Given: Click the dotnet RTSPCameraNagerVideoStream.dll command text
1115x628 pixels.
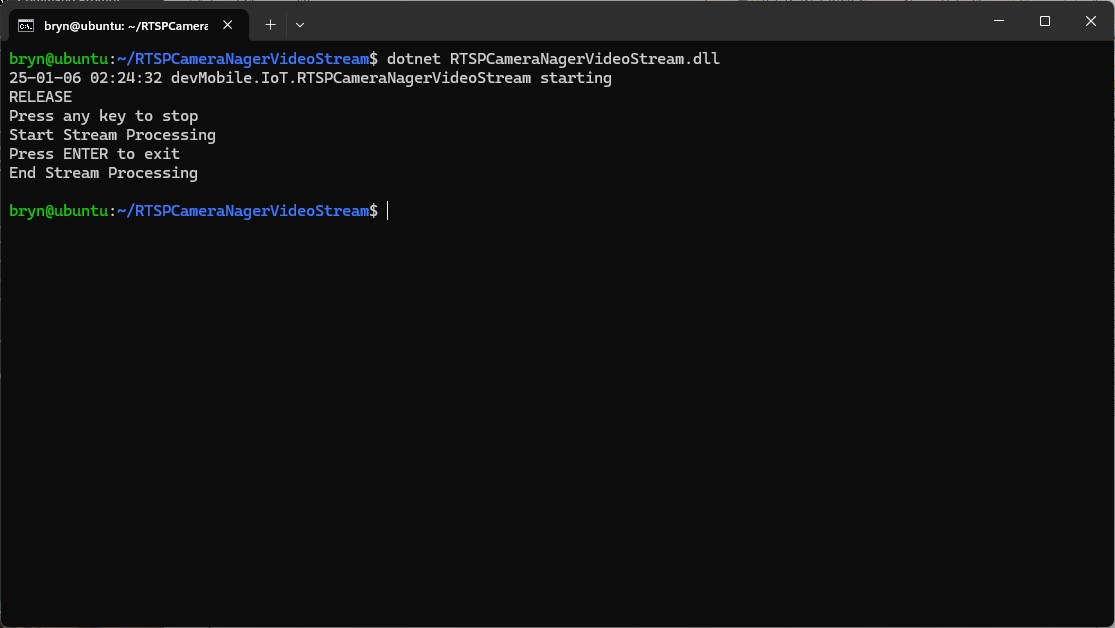Looking at the screenshot, I should pyautogui.click(x=553, y=59).
